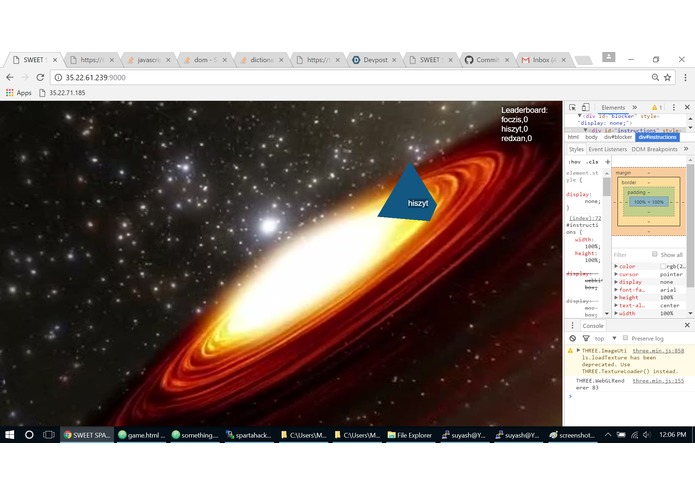This screenshot has width=695, height=494.
Task: Open the Event Listeners sidebar tab
Action: point(607,149)
